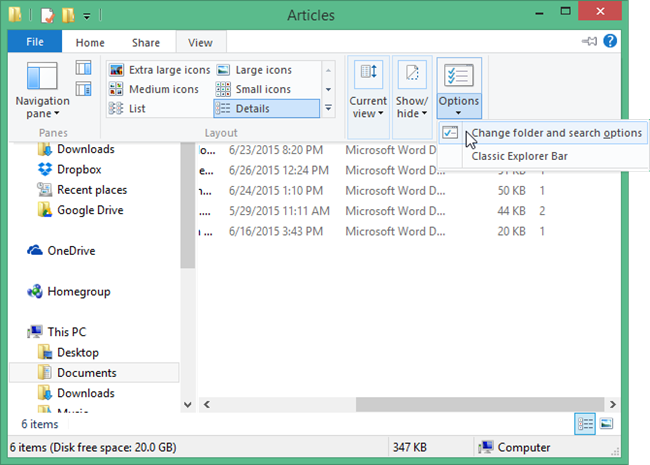Open Help with the question mark icon

click(x=610, y=41)
